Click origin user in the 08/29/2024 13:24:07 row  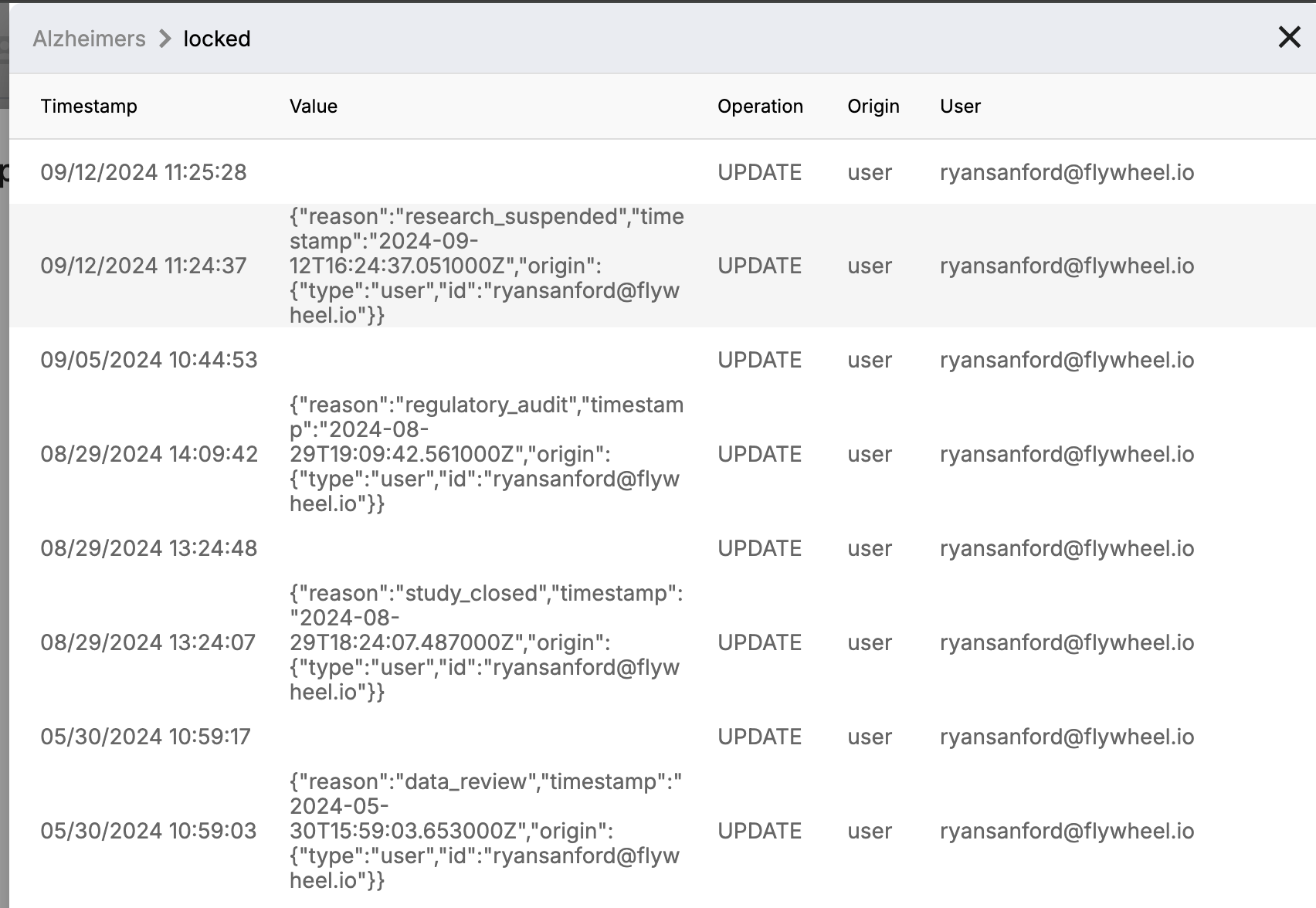click(870, 642)
